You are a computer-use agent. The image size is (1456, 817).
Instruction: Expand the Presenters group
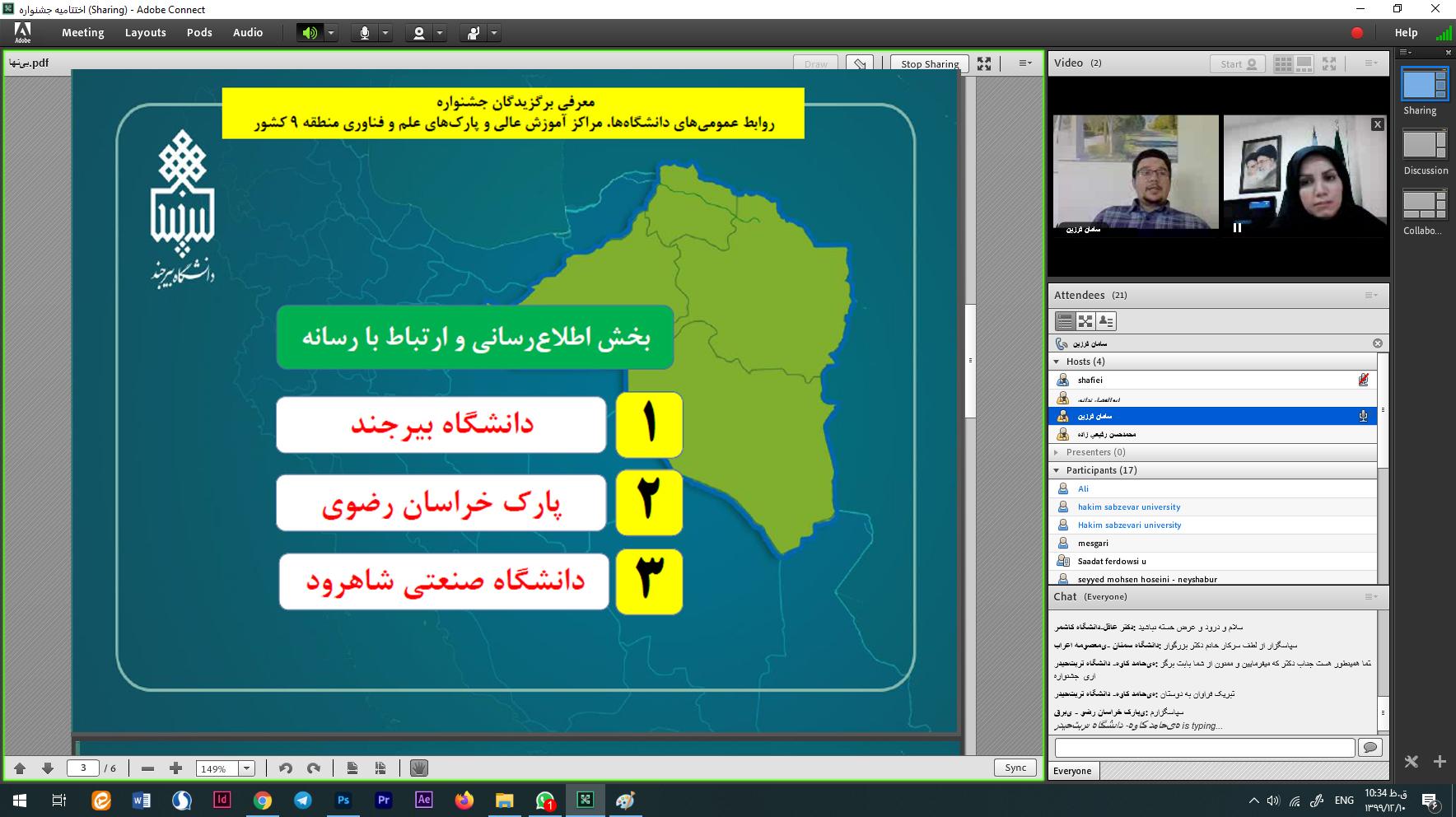coord(1057,452)
